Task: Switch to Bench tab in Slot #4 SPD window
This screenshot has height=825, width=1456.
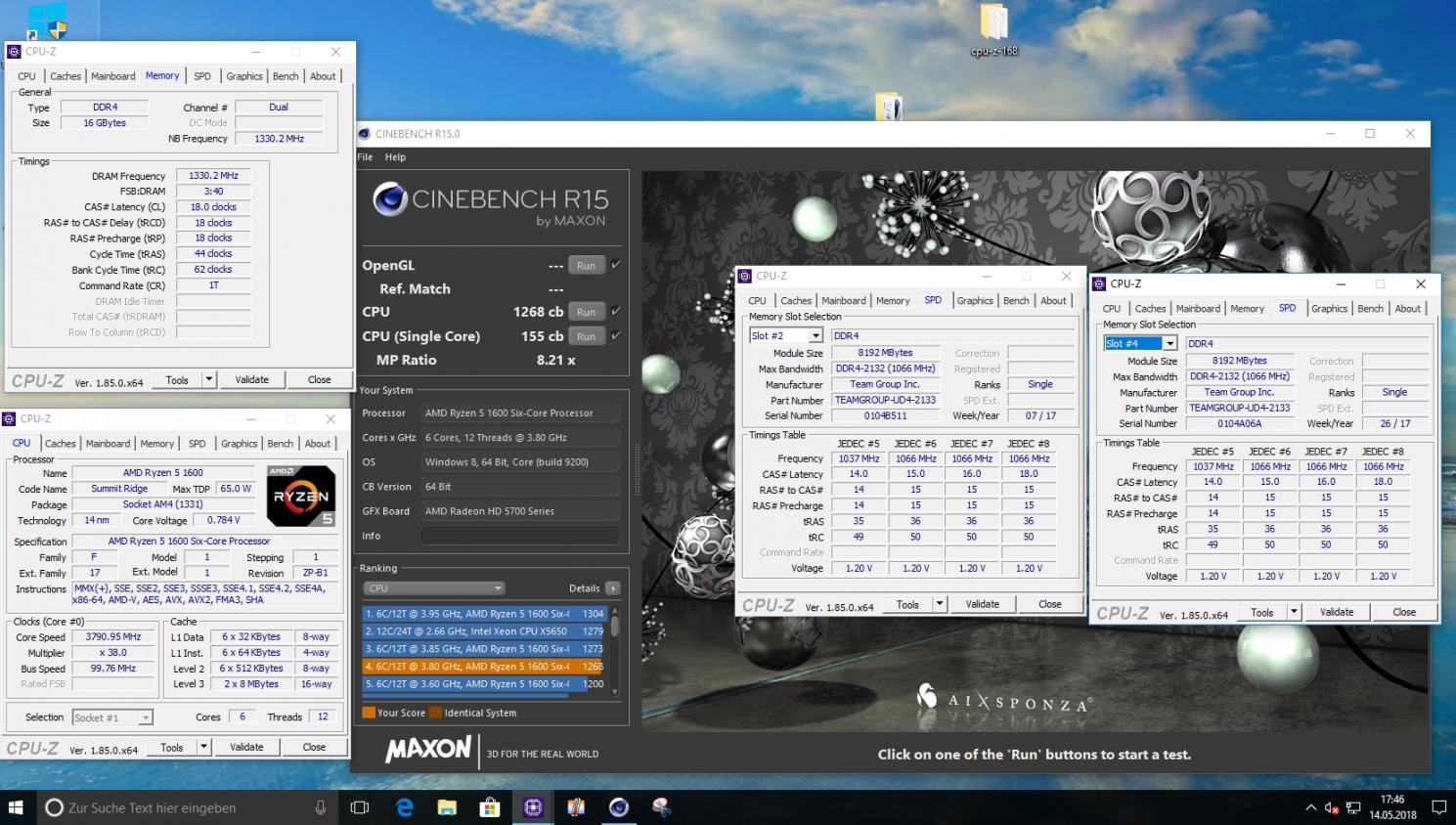Action: pos(1371,309)
